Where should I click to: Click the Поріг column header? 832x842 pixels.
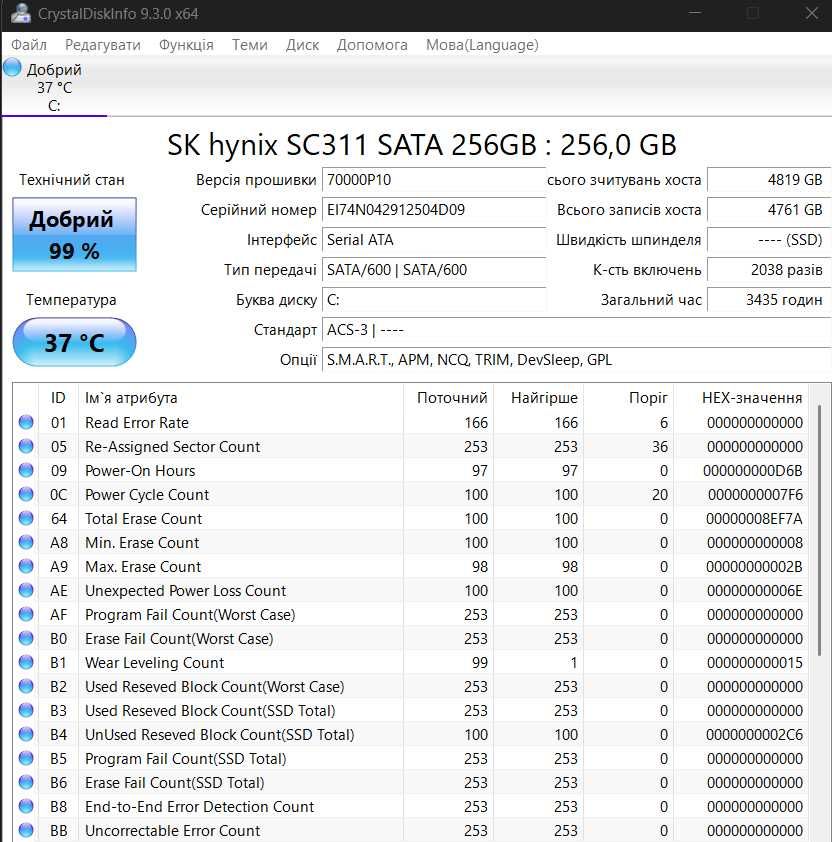click(628, 398)
